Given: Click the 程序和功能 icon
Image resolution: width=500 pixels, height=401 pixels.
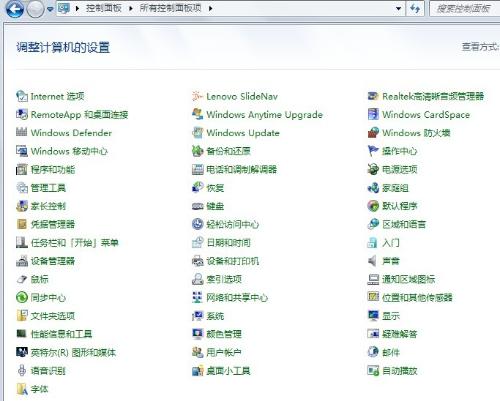Looking at the screenshot, I should [x=22, y=169].
